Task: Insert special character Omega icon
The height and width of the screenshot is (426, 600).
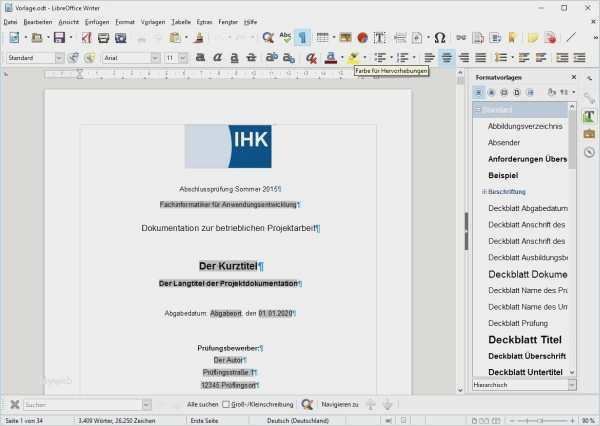Action: click(x=440, y=38)
